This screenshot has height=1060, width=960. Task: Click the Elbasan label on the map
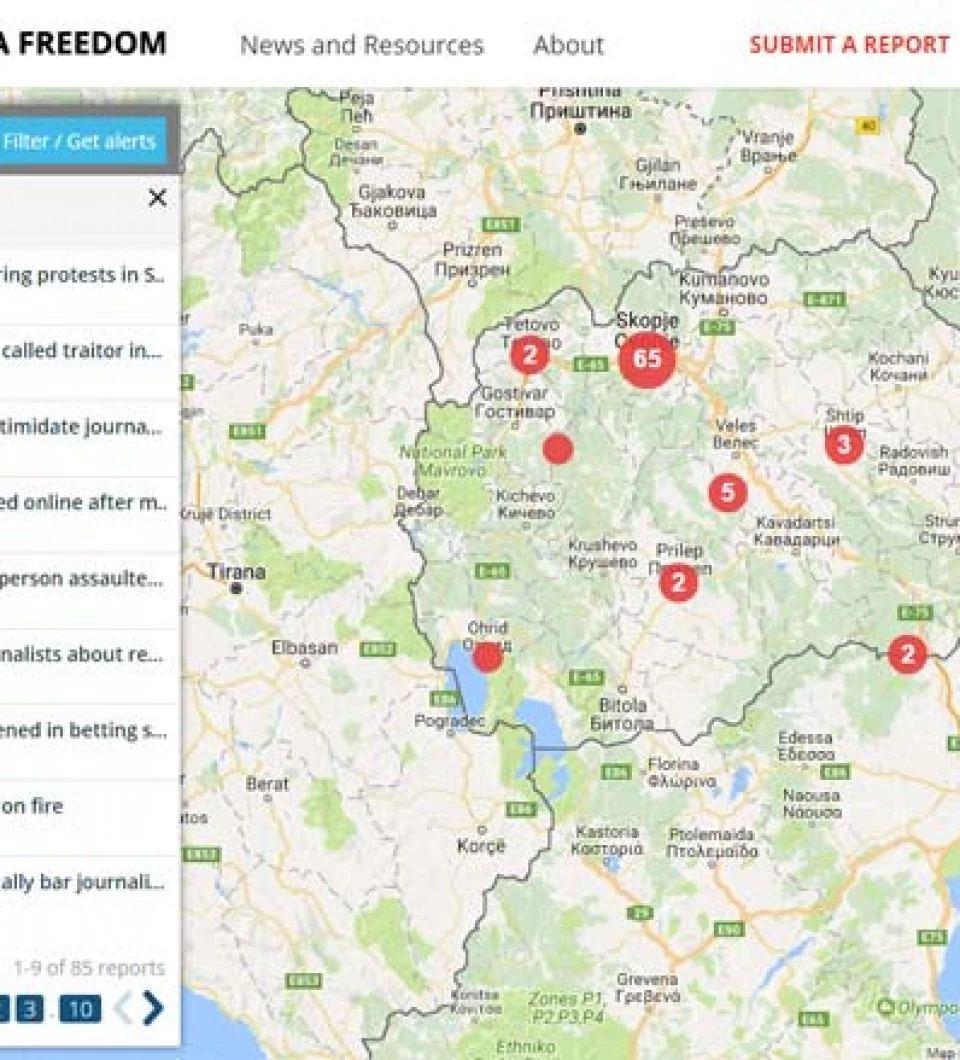304,648
